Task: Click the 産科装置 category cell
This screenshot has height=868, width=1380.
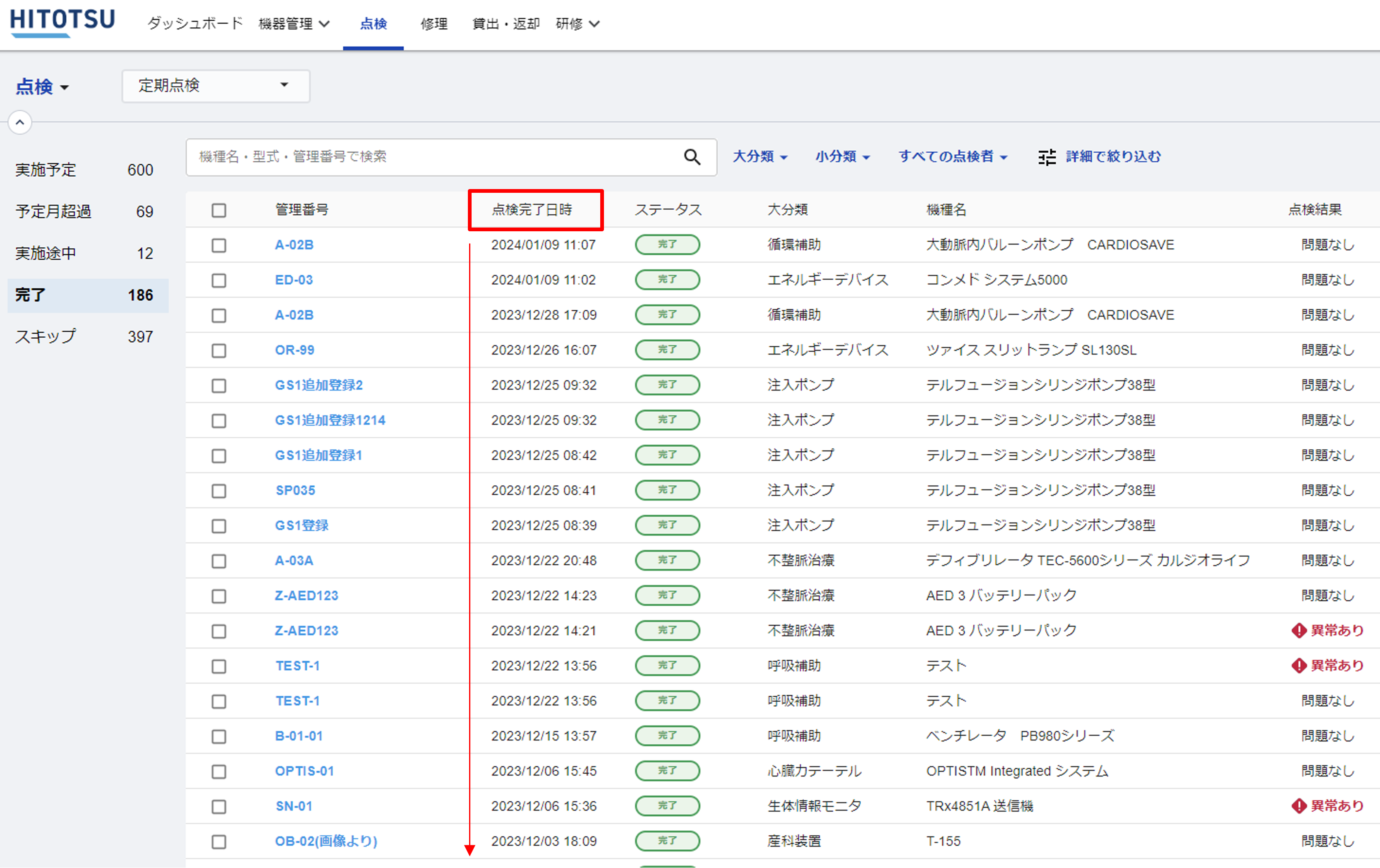Action: click(794, 841)
